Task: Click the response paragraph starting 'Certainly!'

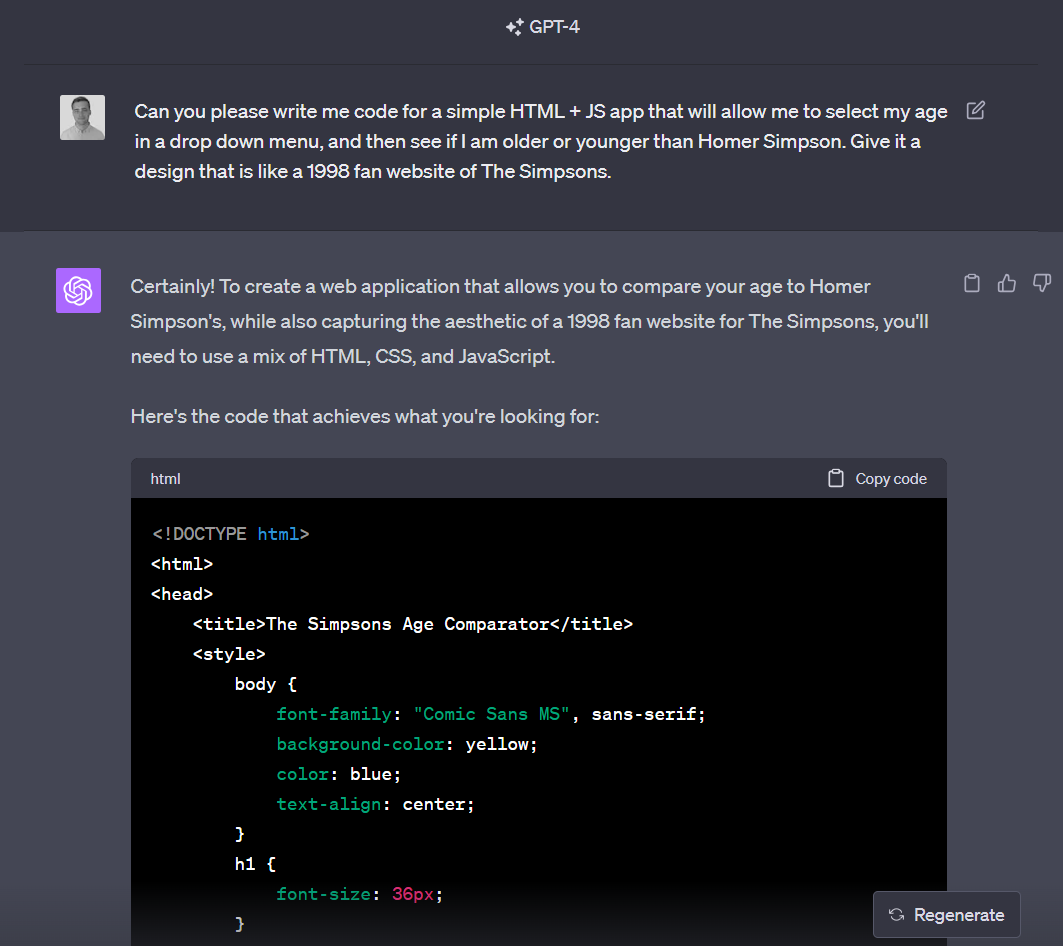Action: pyautogui.click(x=529, y=321)
